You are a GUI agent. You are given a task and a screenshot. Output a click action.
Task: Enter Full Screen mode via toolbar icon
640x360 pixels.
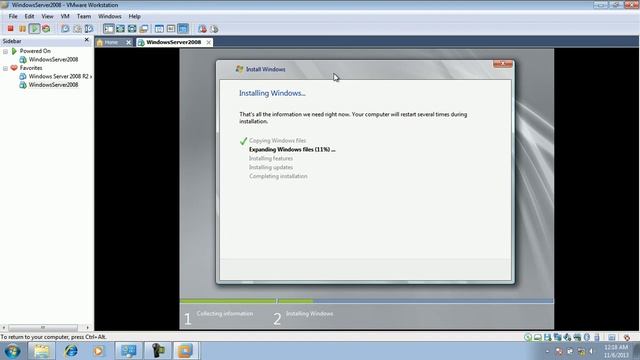tap(132, 29)
